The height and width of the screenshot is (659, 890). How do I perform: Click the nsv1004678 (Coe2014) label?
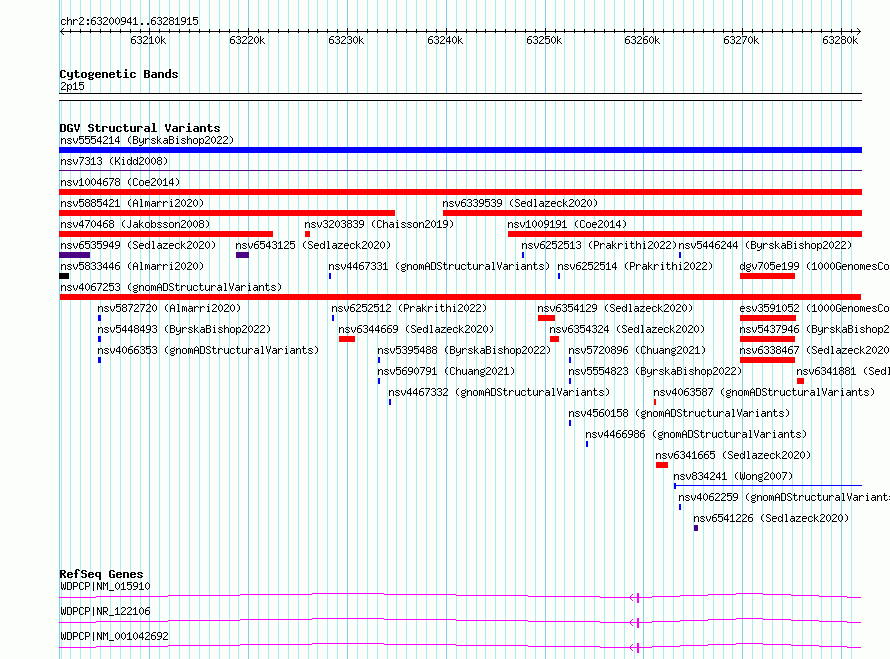coord(120,182)
